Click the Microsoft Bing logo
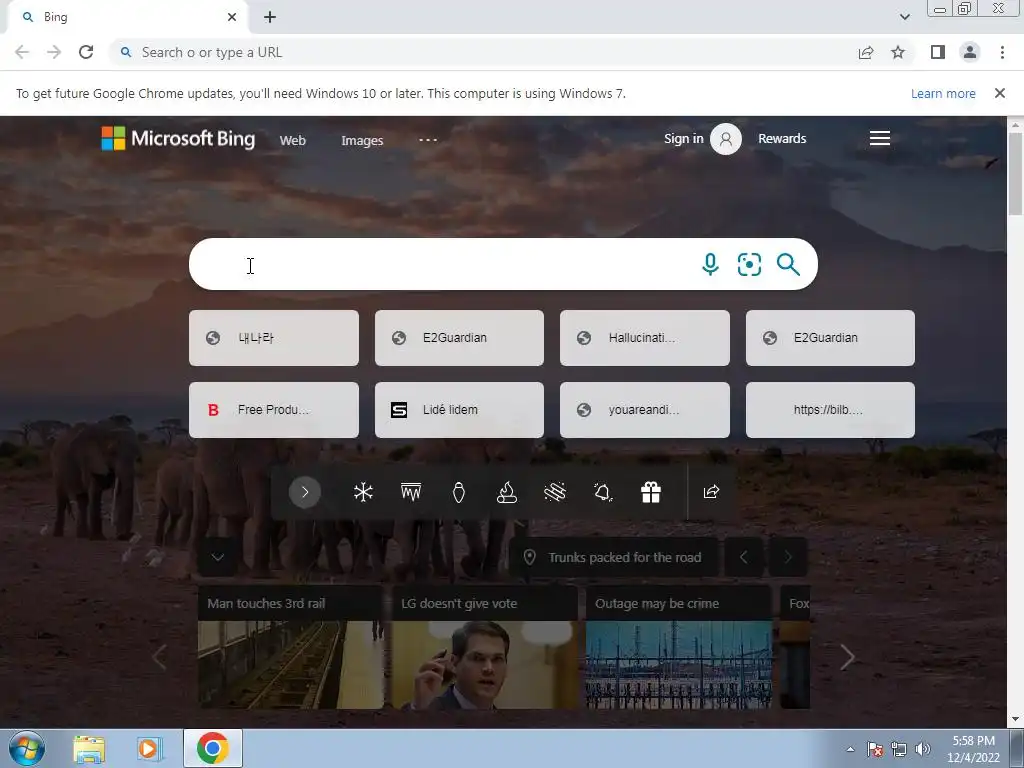1024x768 pixels. pos(178,138)
